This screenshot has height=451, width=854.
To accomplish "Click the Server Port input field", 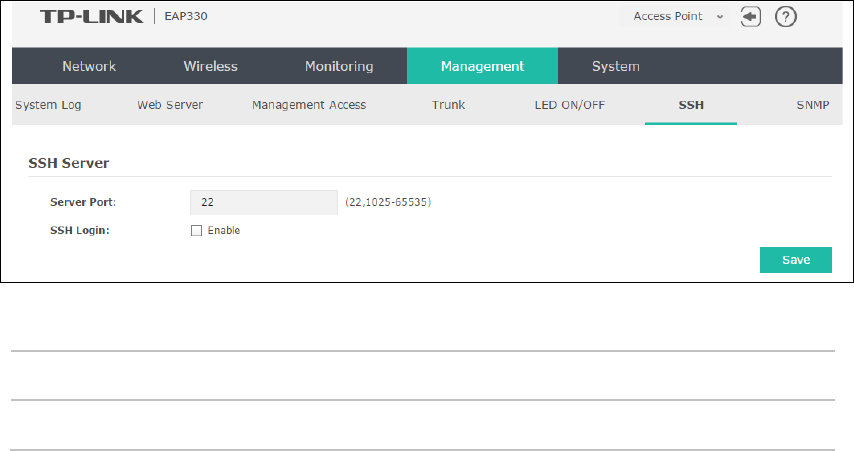I will pyautogui.click(x=264, y=202).
